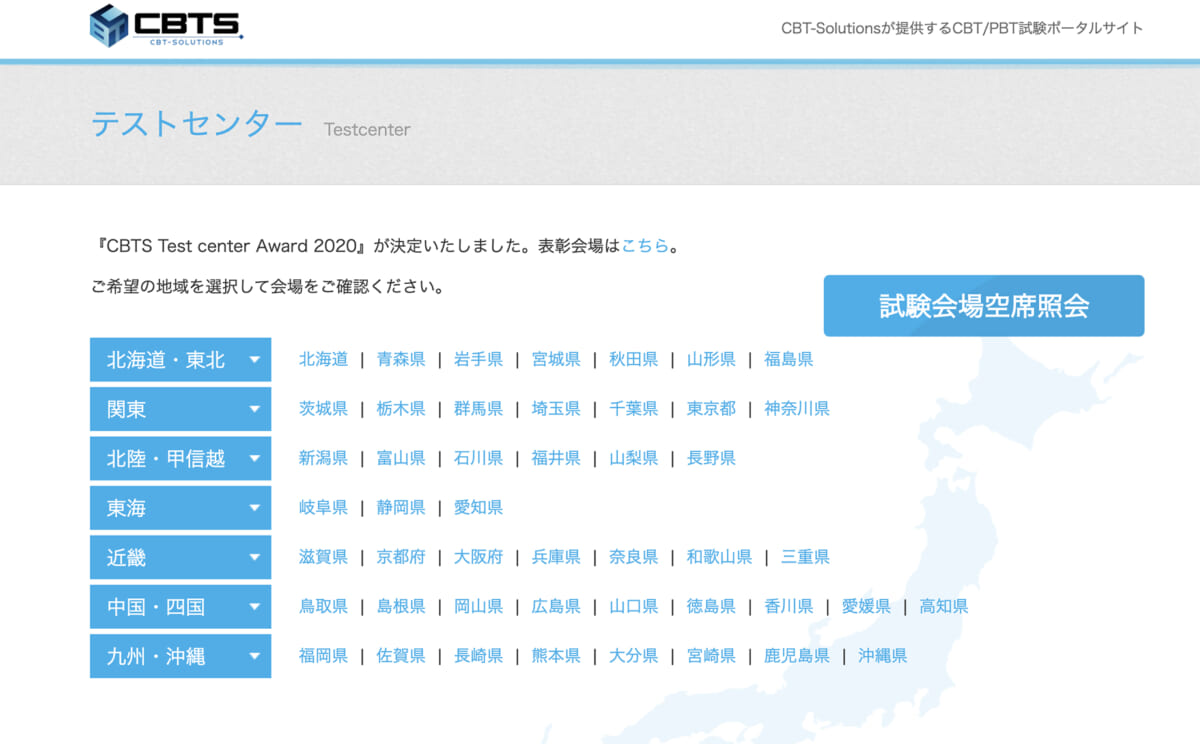This screenshot has height=744, width=1200.
Task: Expand the 中国・四国 region dropdown
Action: click(x=180, y=607)
